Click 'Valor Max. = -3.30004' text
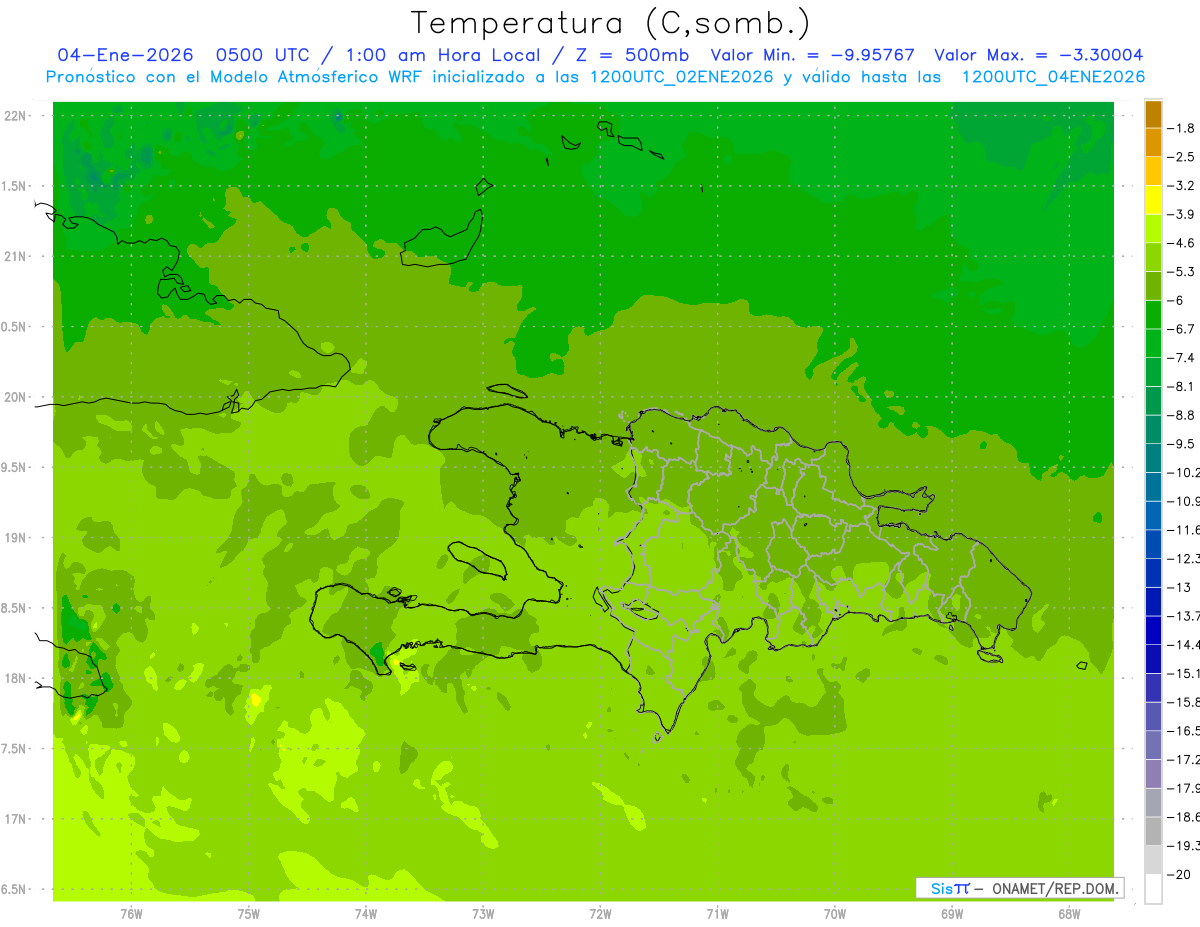The image size is (1200, 927). 1038,55
